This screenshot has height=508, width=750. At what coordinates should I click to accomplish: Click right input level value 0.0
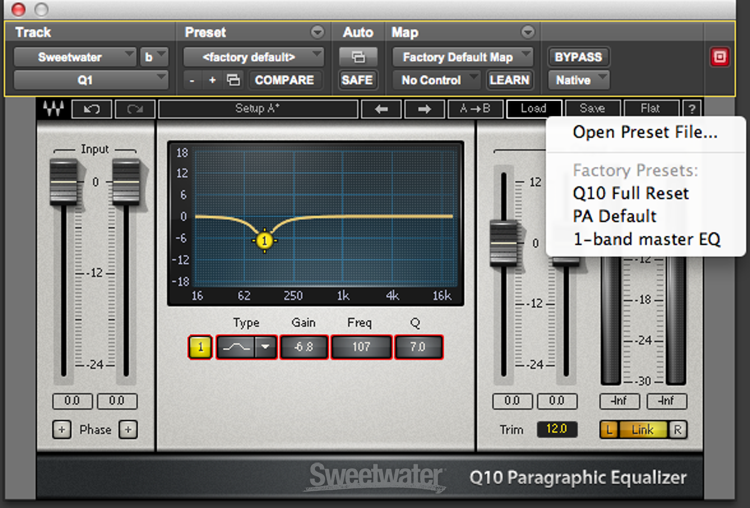[117, 401]
